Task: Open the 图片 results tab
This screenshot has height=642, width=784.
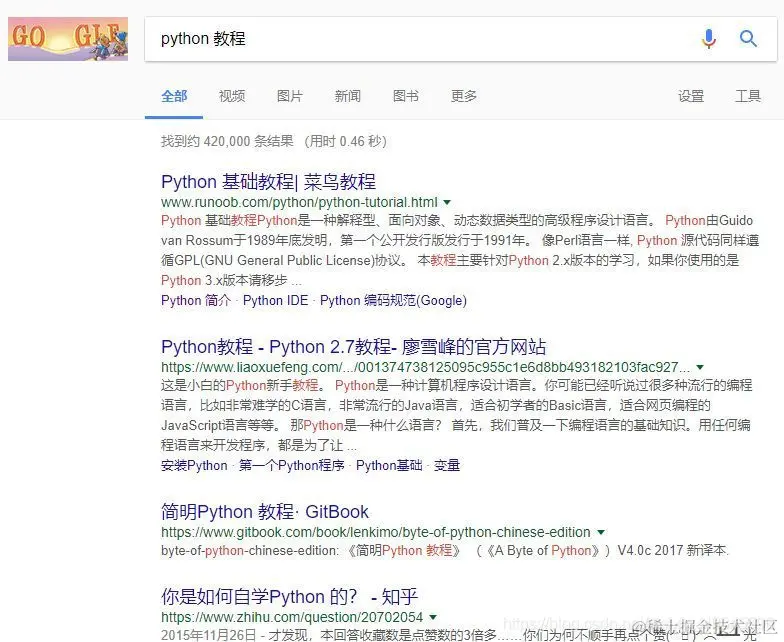Action: click(290, 96)
